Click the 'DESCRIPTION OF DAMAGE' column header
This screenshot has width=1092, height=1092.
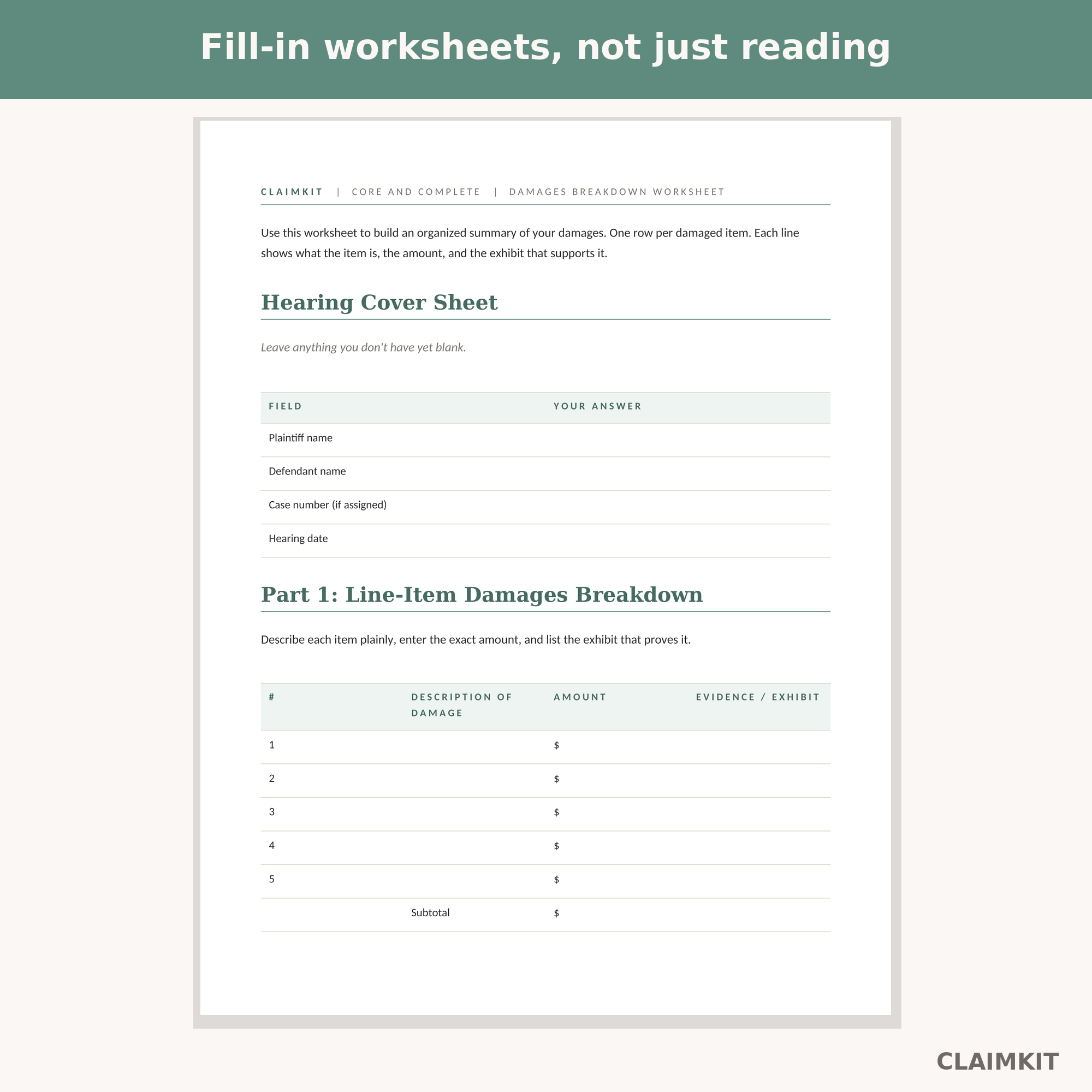pyautogui.click(x=461, y=705)
